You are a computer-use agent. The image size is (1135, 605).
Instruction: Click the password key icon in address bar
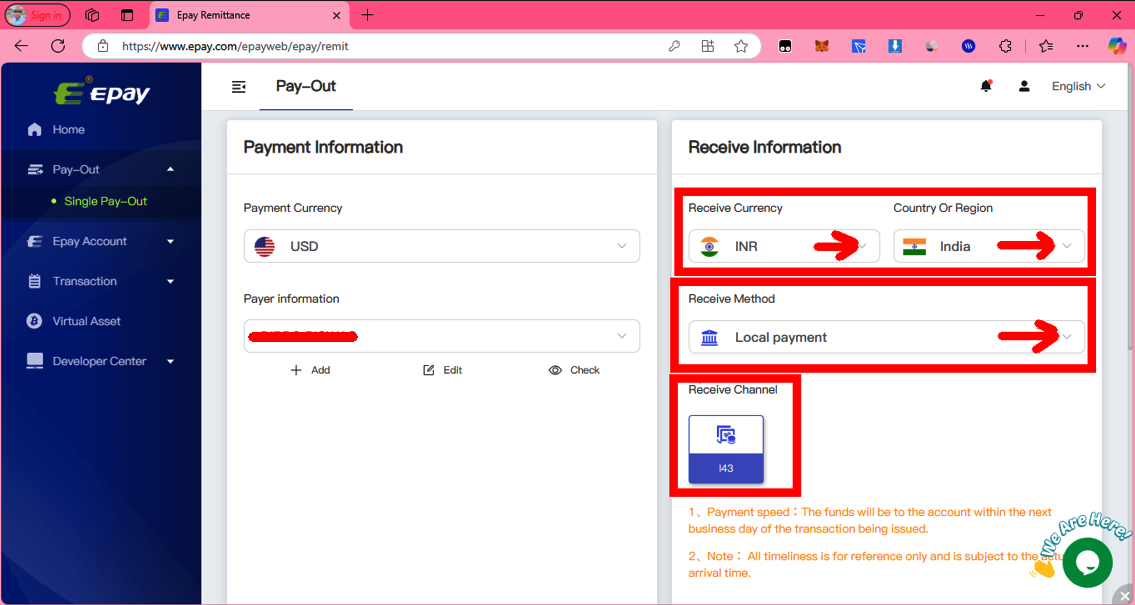674,46
